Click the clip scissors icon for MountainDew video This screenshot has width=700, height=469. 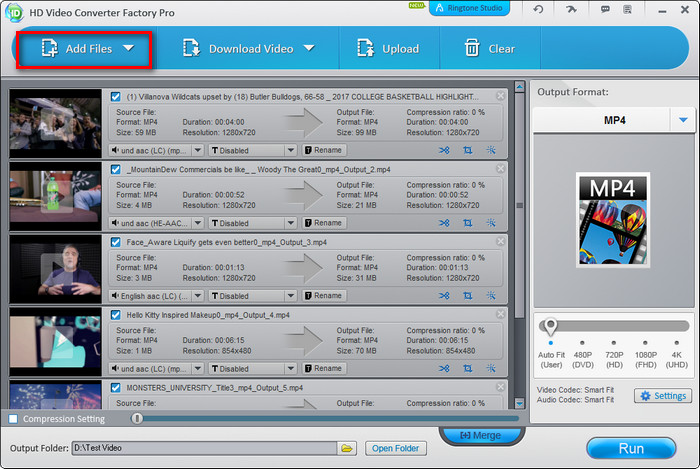444,223
